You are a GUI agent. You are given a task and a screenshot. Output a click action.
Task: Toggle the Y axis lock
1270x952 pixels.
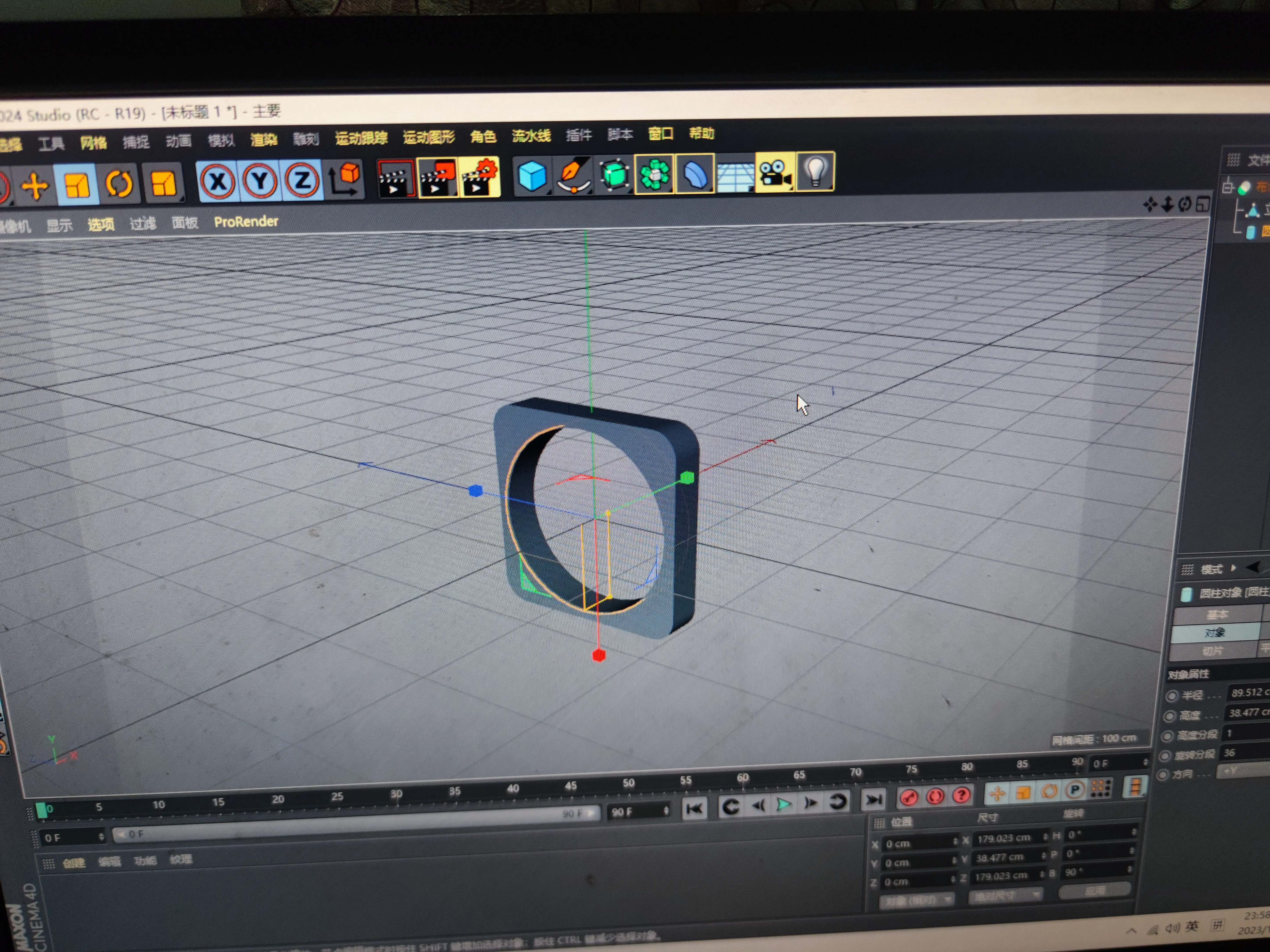tap(260, 181)
